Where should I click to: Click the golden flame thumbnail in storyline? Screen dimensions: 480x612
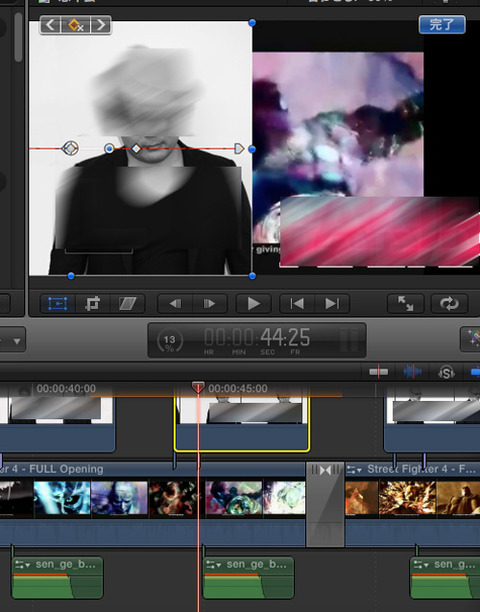pos(407,500)
